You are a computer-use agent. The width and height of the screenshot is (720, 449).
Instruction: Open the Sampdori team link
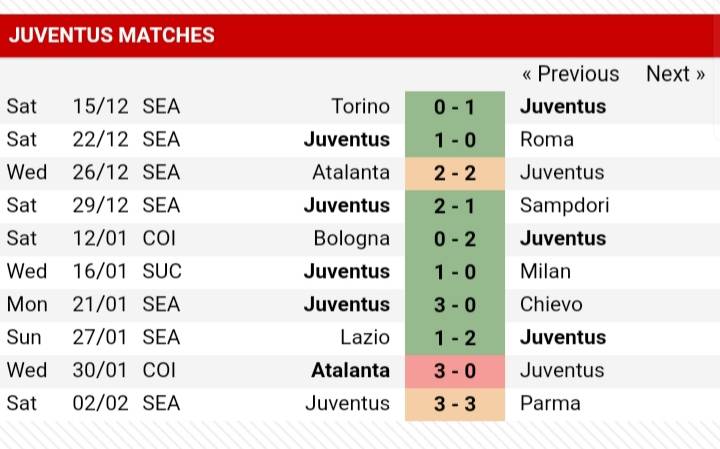tap(564, 206)
